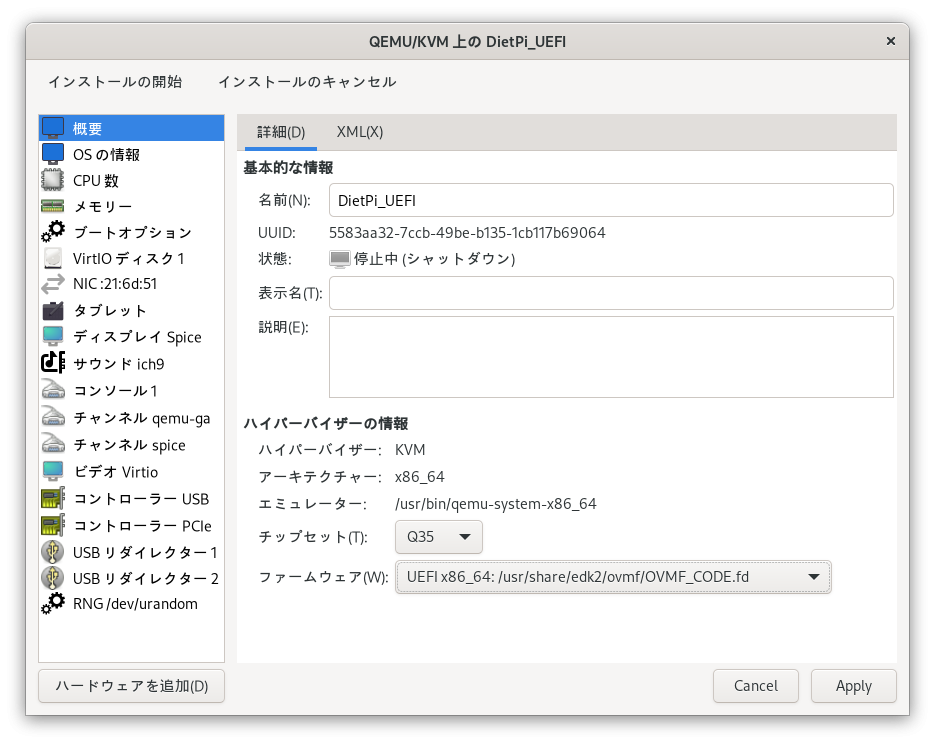Select the CPU 数 chip icon
Image resolution: width=935 pixels, height=744 pixels.
click(x=53, y=181)
